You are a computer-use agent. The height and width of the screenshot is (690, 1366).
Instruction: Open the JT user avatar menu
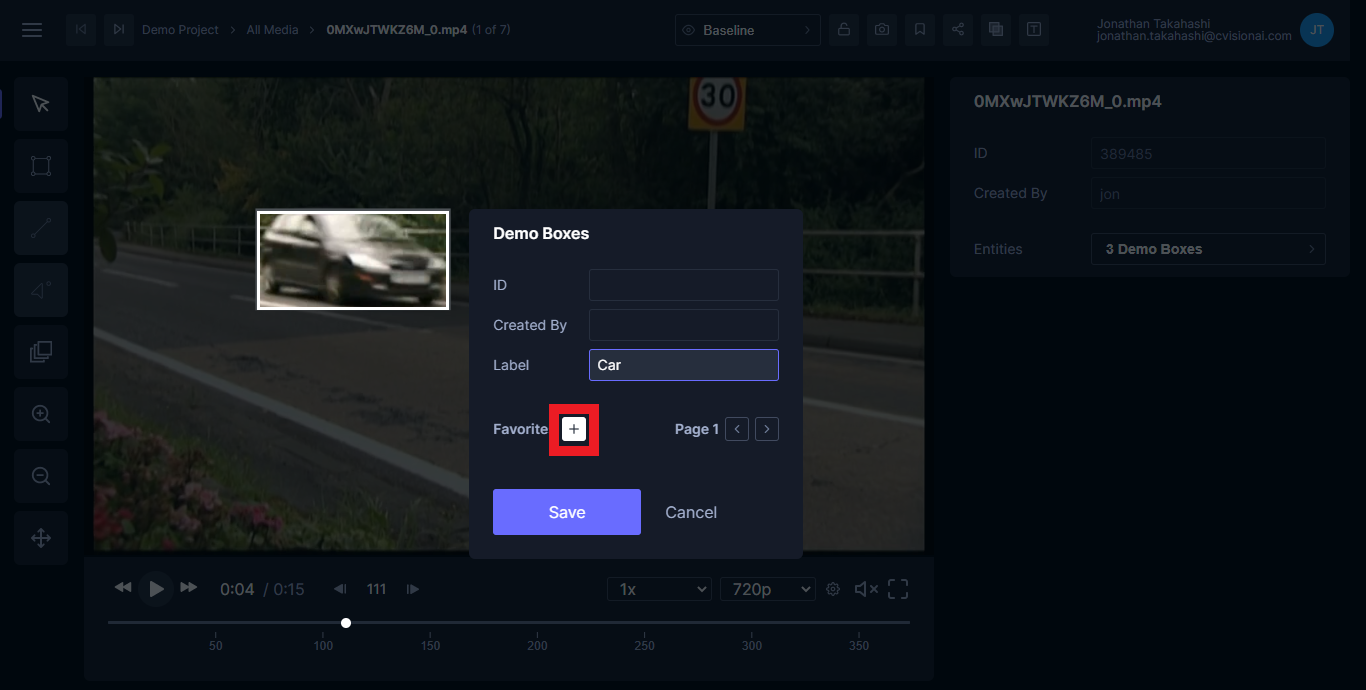click(x=1317, y=30)
